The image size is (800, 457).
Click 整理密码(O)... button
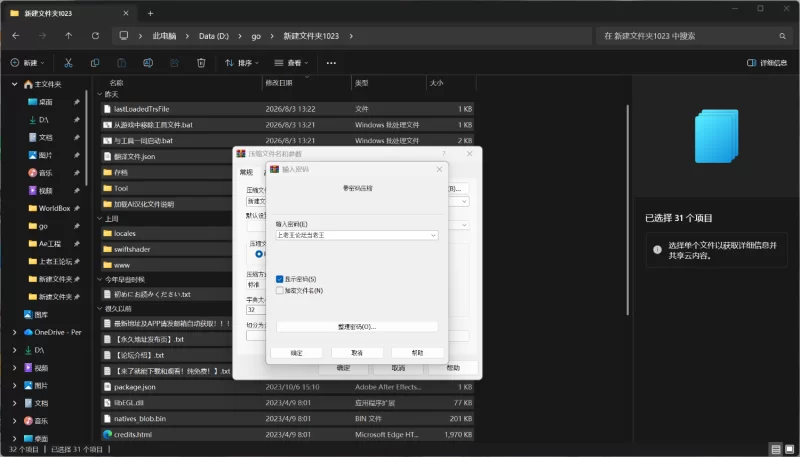pyautogui.click(x=357, y=327)
